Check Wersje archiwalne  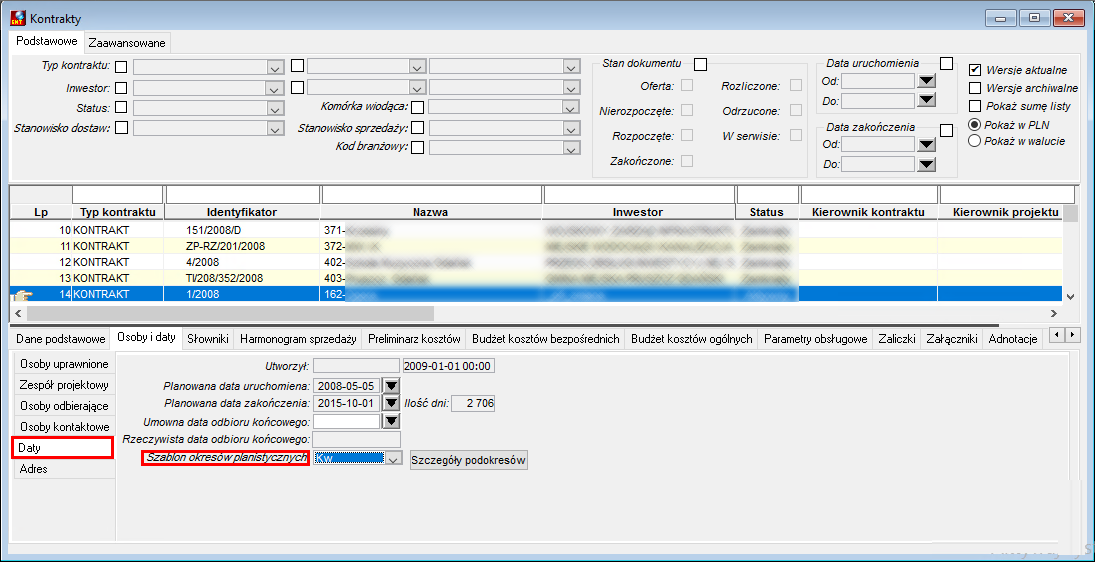pyautogui.click(x=975, y=88)
